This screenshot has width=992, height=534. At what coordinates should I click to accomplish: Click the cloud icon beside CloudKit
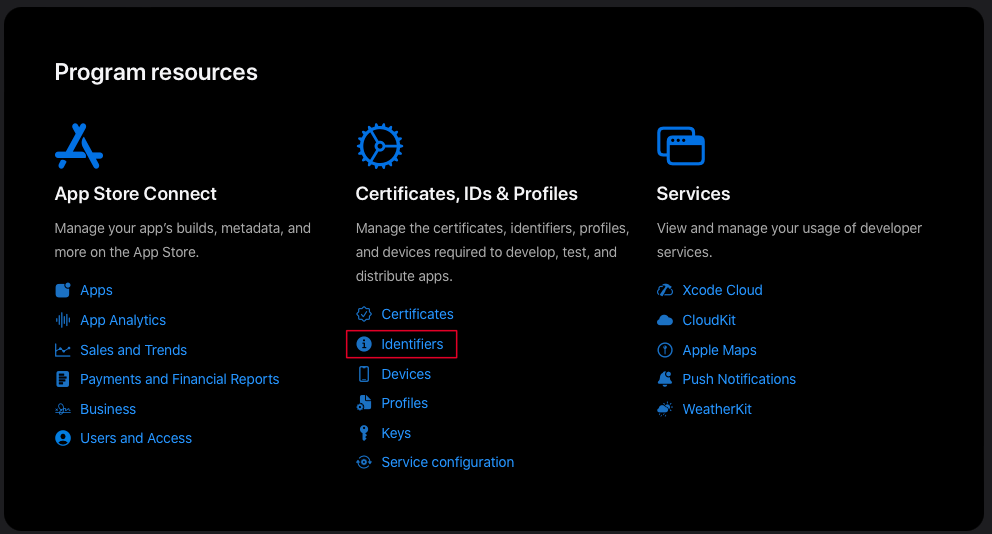tap(665, 320)
